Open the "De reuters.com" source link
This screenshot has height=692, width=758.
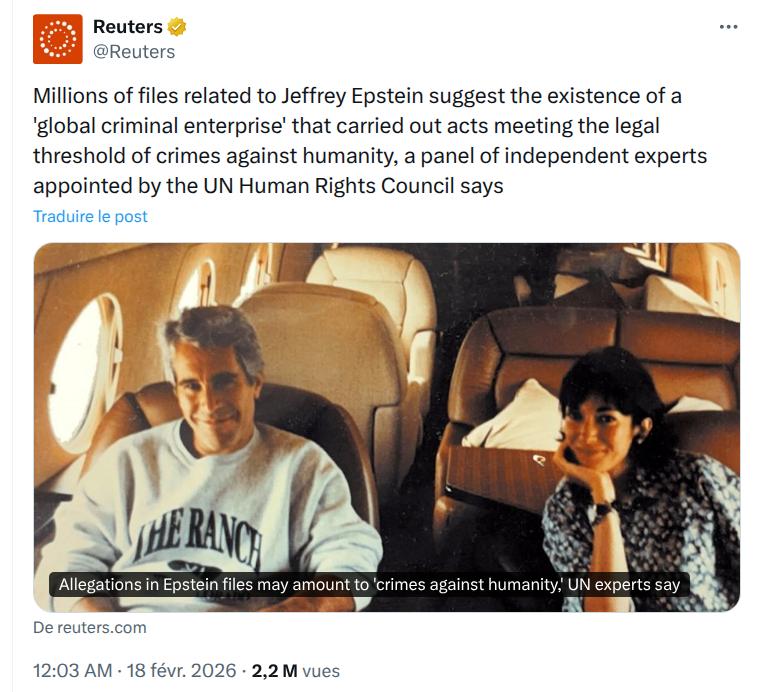point(90,627)
